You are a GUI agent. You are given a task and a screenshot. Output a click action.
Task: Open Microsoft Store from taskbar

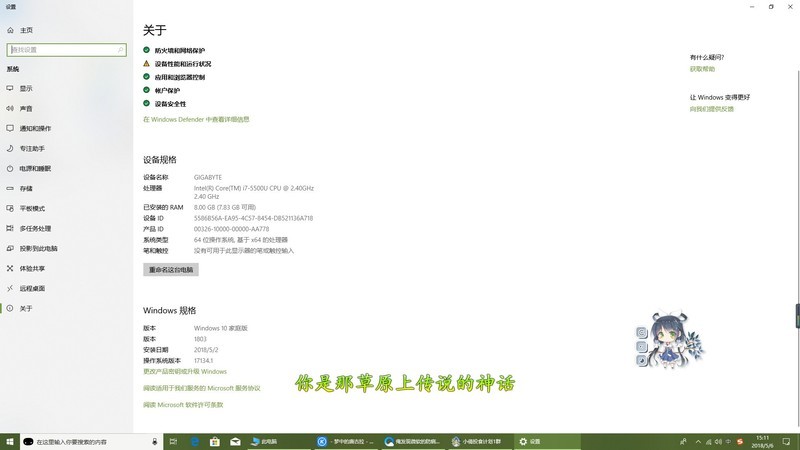215,441
